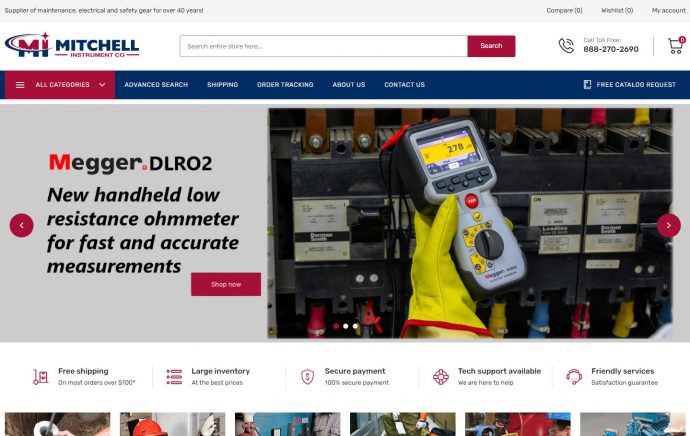Go to previous slide with left arrow
This screenshot has width=690, height=436.
click(x=22, y=225)
